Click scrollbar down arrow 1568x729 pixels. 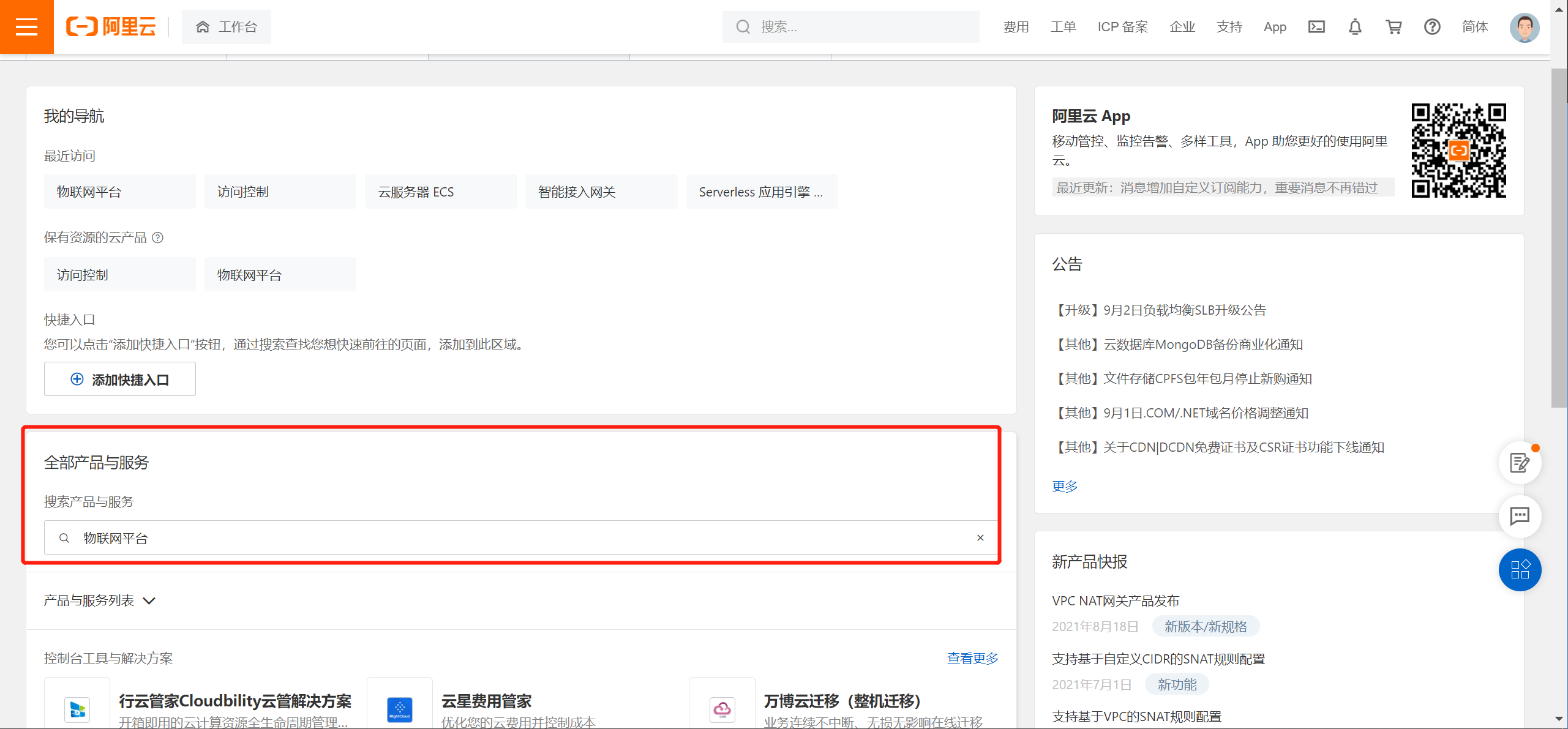click(x=1559, y=718)
